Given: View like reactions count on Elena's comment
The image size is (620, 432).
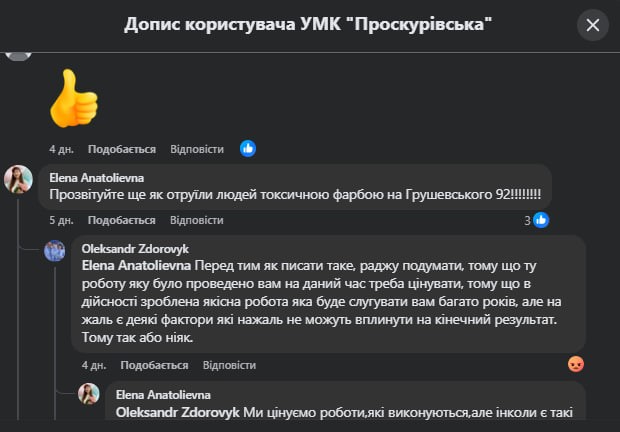Looking at the screenshot, I should click(x=534, y=220).
